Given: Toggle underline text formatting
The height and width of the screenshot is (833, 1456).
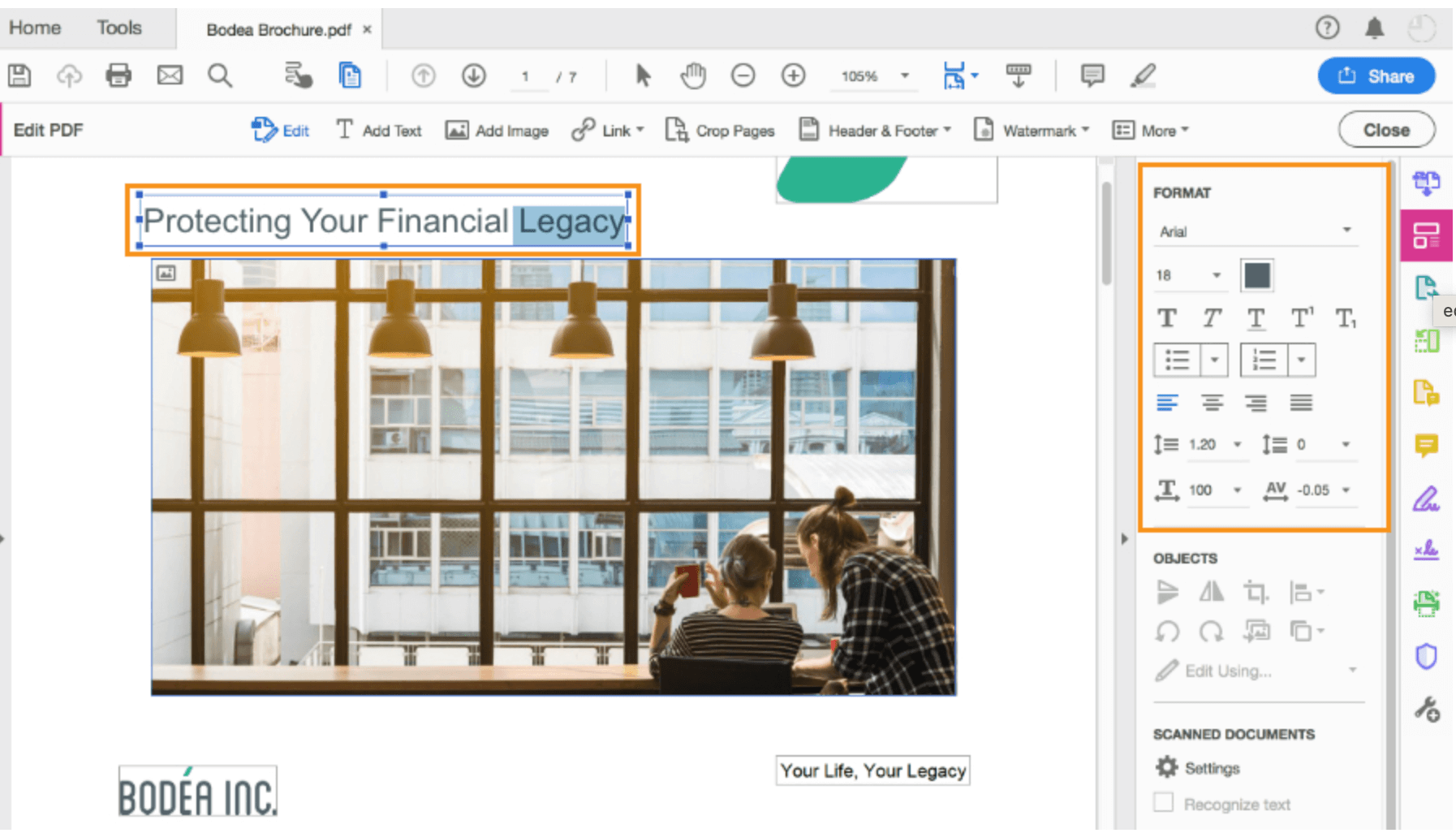Looking at the screenshot, I should (1256, 319).
